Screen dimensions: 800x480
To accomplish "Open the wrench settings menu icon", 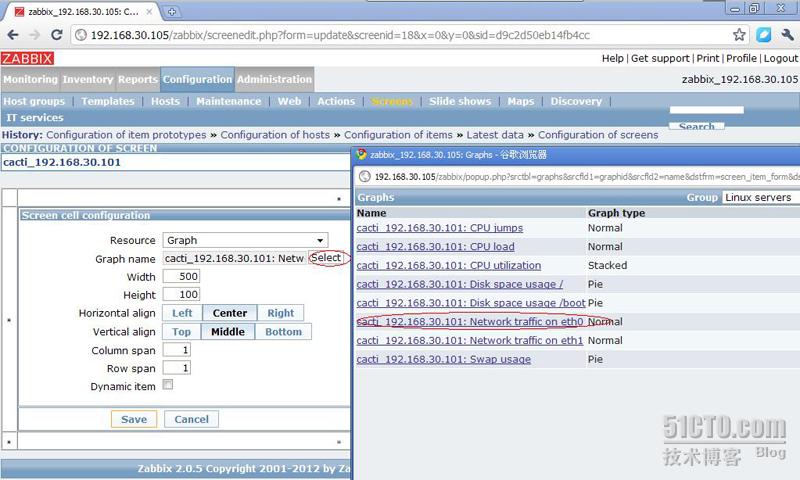I will 787,35.
